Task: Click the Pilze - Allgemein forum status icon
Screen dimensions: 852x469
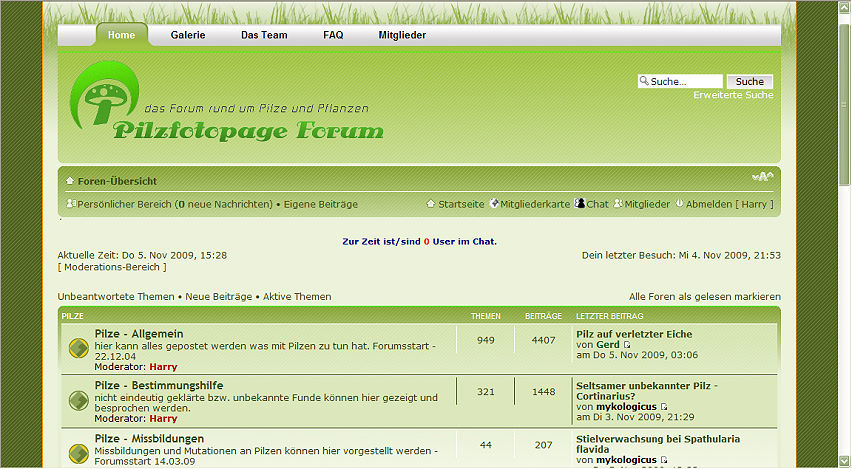Action: click(x=79, y=348)
